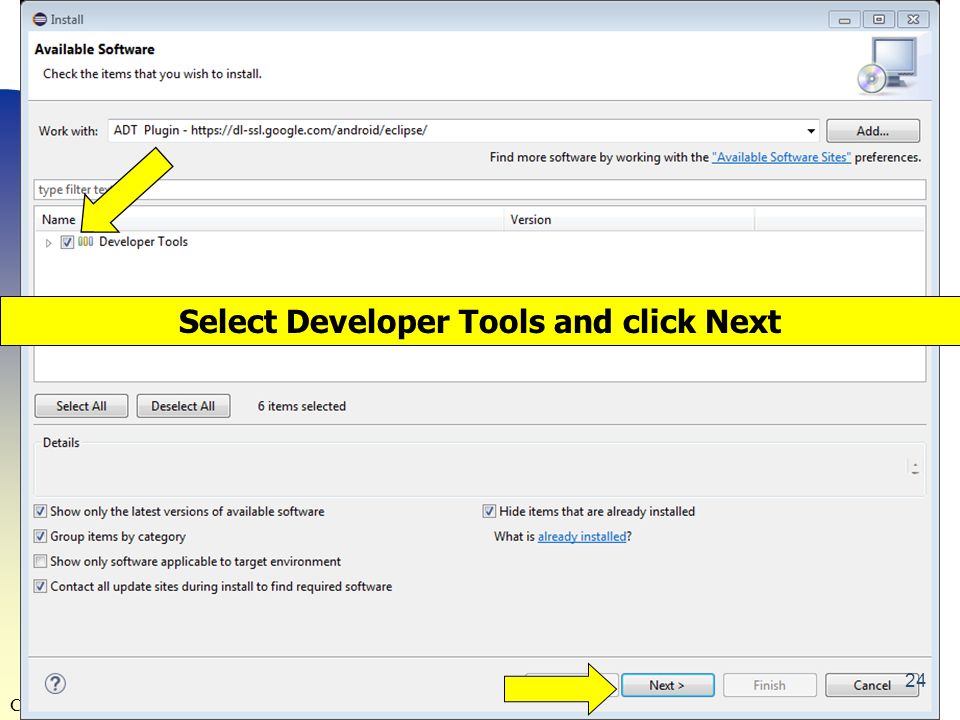The height and width of the screenshot is (720, 960).
Task: Expand the Developer Tools tree node
Action: [x=48, y=243]
